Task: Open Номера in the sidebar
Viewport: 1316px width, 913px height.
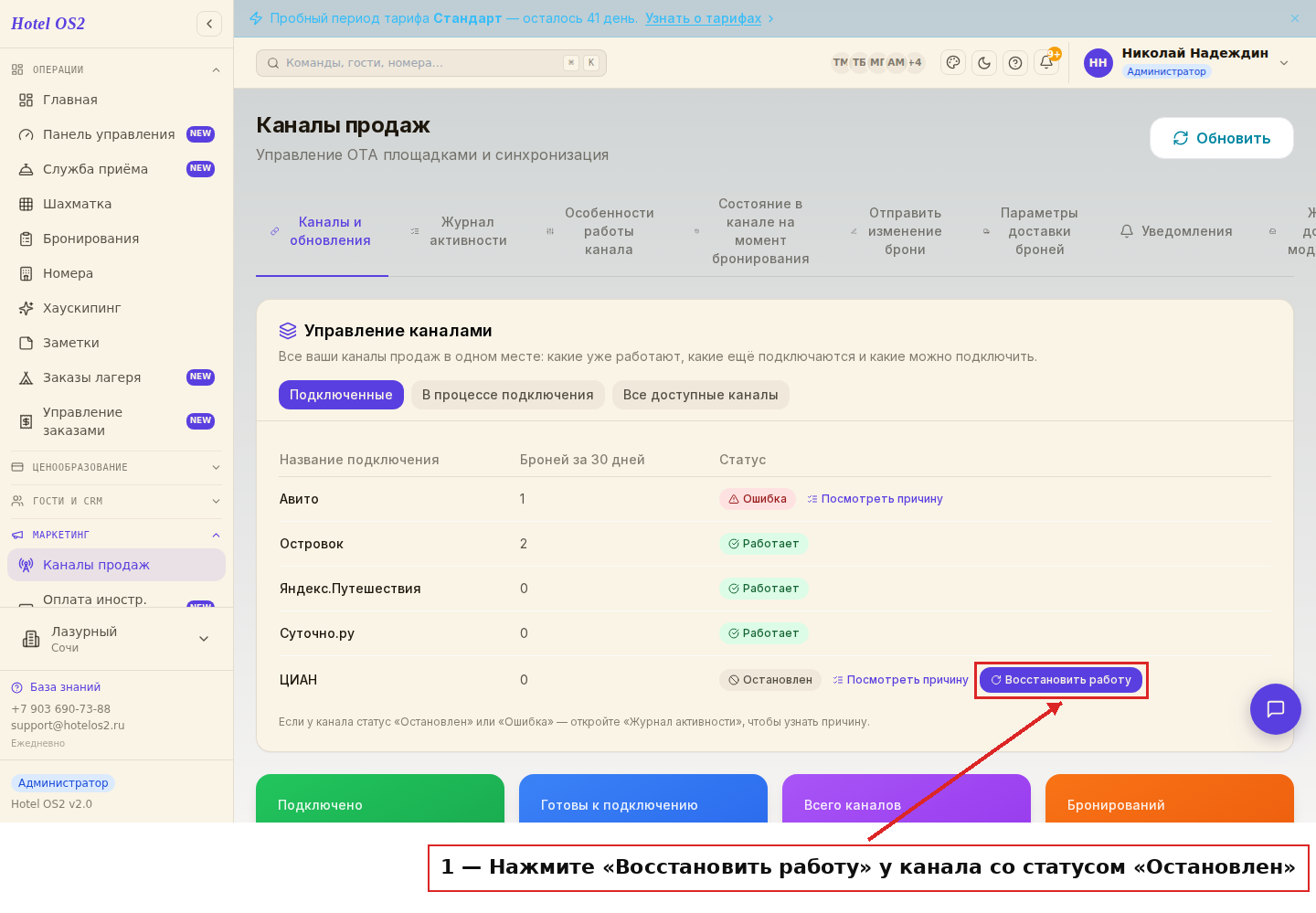Action: (116, 273)
